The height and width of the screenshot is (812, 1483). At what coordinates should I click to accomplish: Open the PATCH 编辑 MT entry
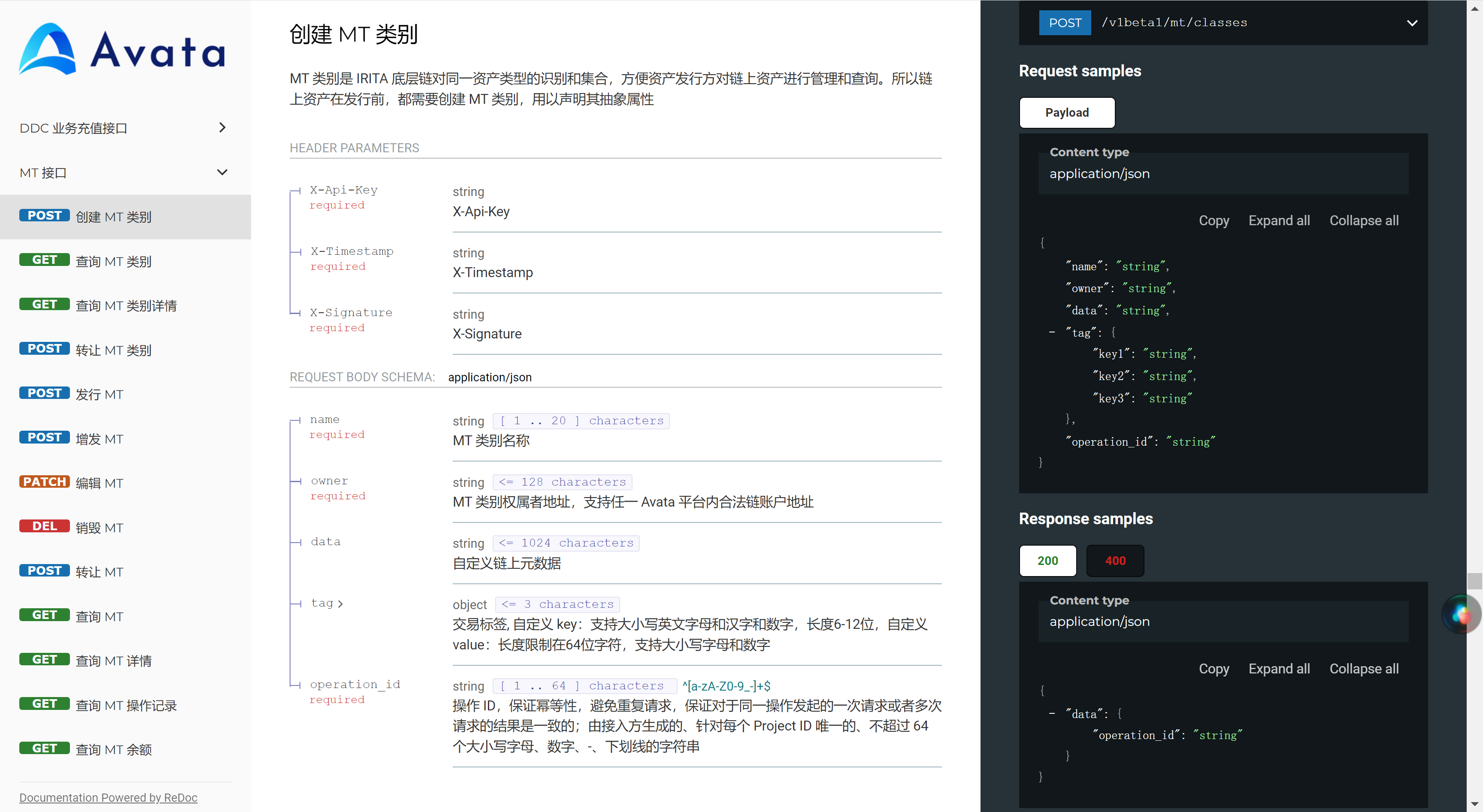click(125, 483)
